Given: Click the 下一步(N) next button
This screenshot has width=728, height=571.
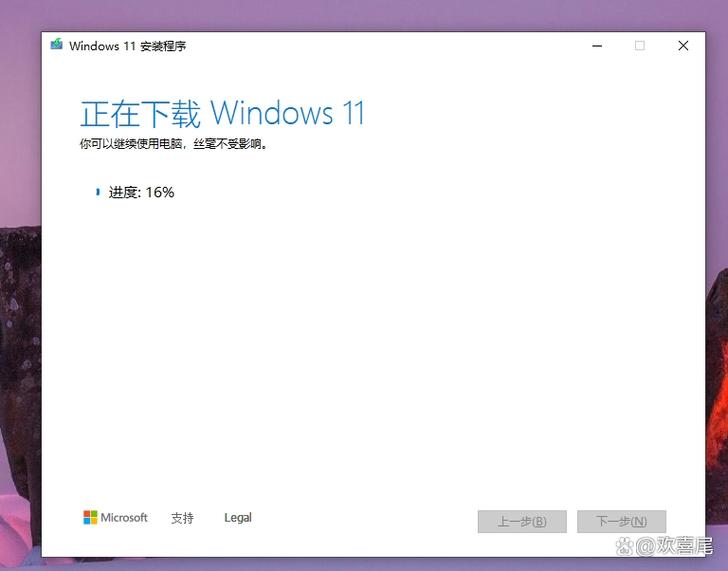Looking at the screenshot, I should click(x=621, y=521).
